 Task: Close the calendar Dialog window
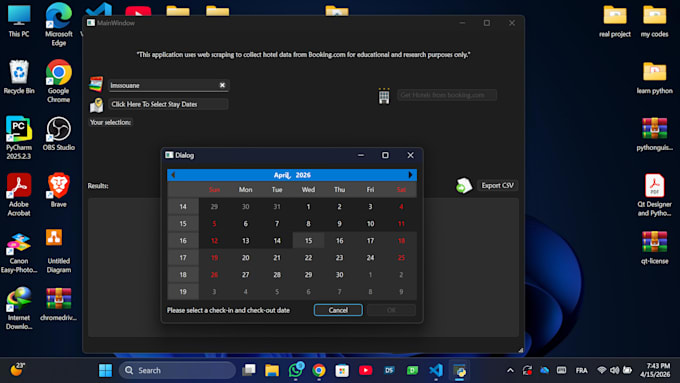410,155
